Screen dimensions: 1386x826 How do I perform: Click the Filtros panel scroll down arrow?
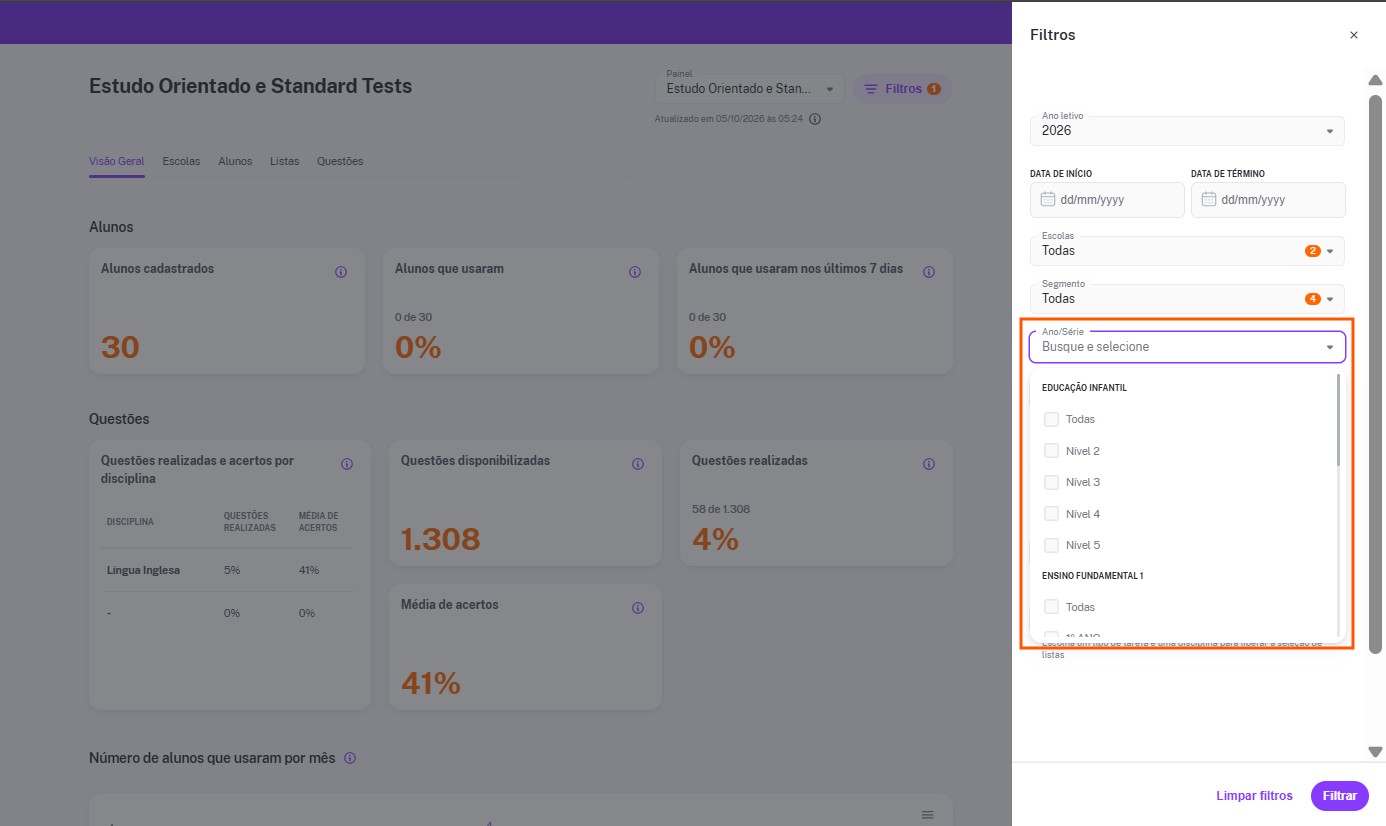click(1375, 751)
